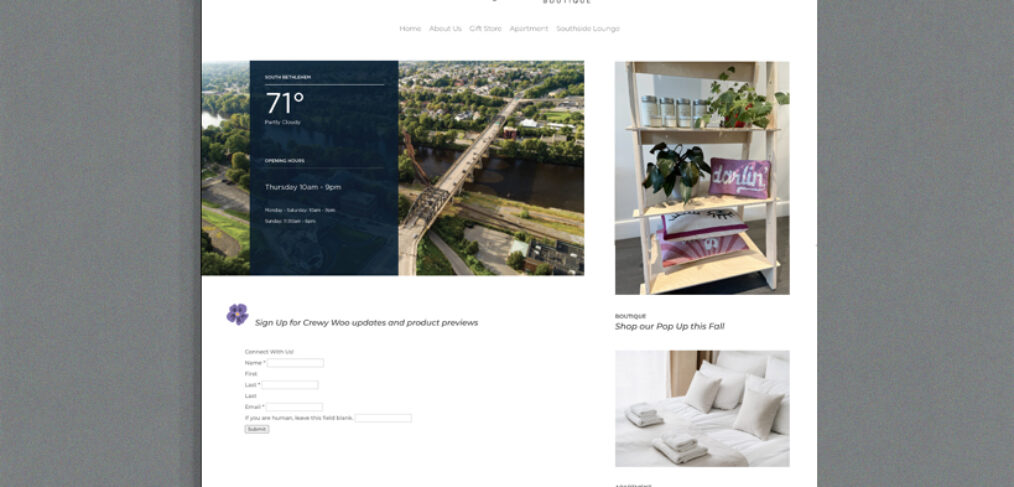Click into the Email input field

pos(294,407)
